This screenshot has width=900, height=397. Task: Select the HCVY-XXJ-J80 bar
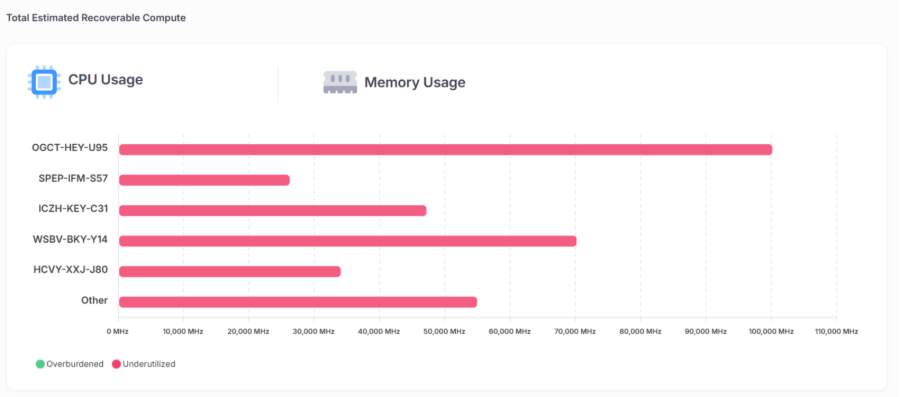230,271
